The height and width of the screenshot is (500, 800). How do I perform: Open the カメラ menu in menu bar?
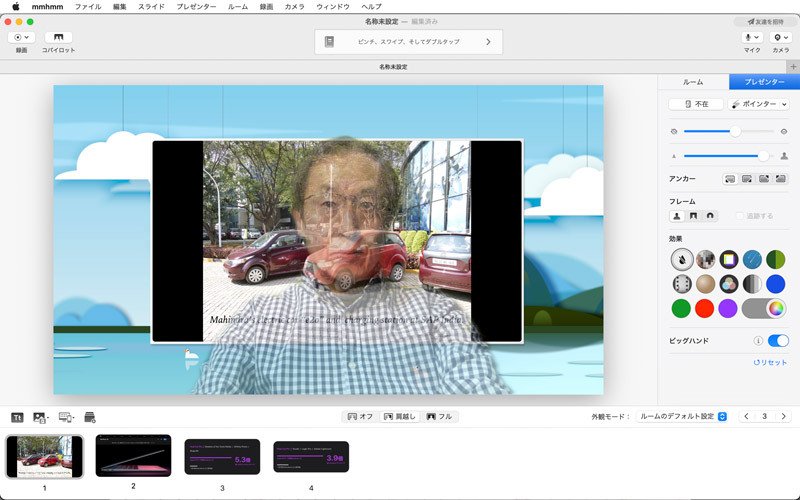pyautogui.click(x=294, y=7)
